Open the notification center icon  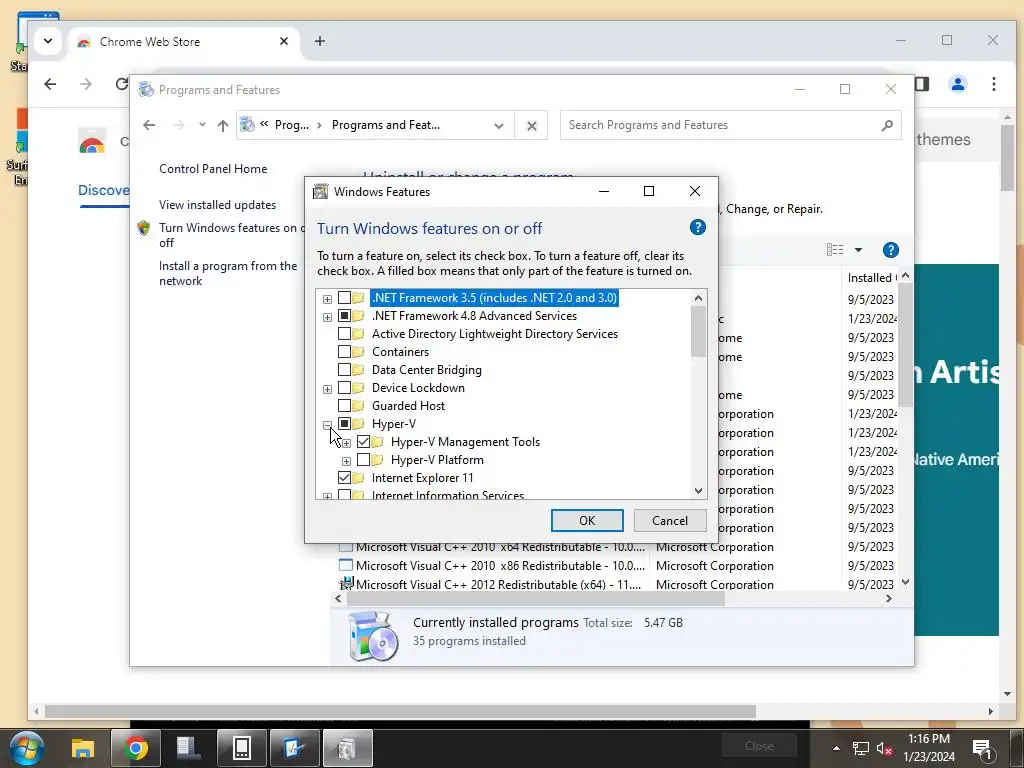pos(982,748)
